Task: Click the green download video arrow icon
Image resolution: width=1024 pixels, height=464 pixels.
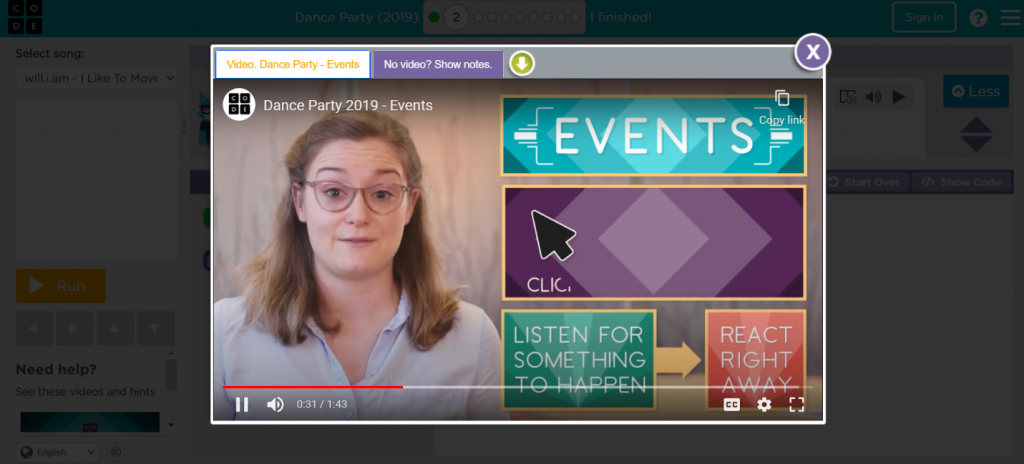Action: pos(522,64)
